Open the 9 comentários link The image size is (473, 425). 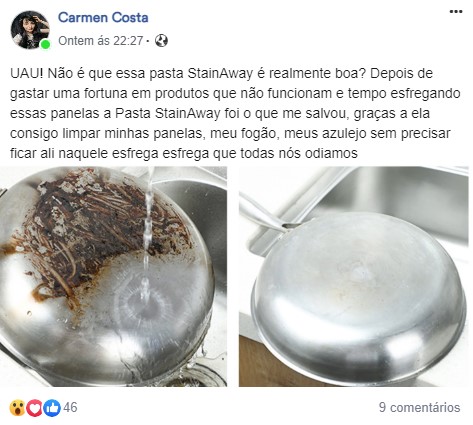419,407
